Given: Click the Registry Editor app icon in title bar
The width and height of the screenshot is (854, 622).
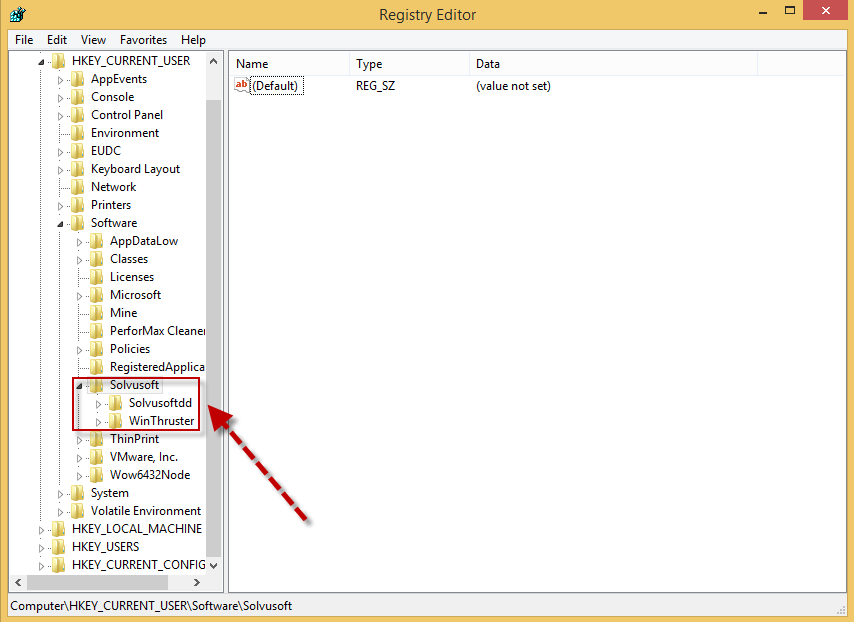Looking at the screenshot, I should click(17, 14).
